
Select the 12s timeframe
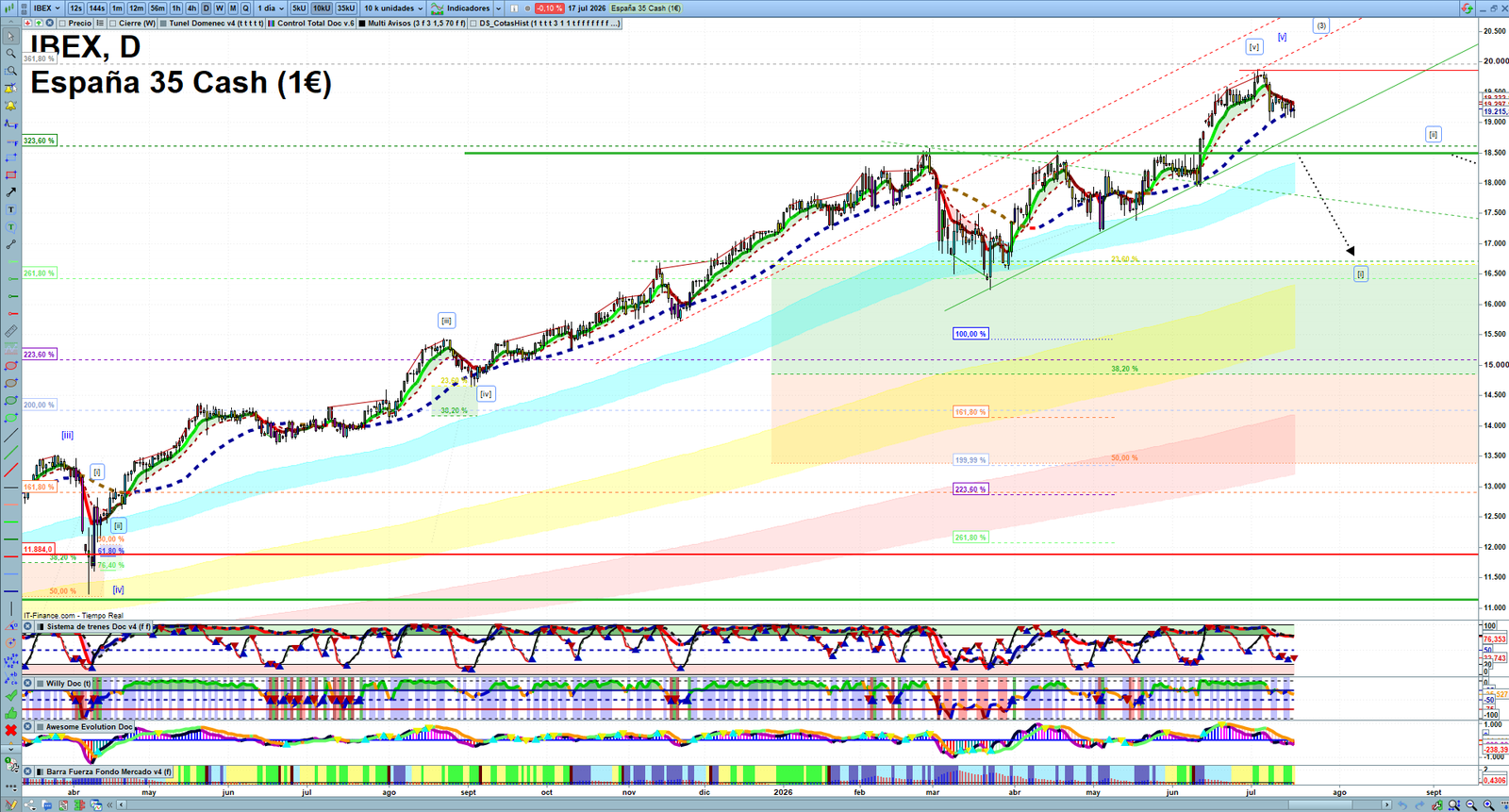(x=75, y=8)
